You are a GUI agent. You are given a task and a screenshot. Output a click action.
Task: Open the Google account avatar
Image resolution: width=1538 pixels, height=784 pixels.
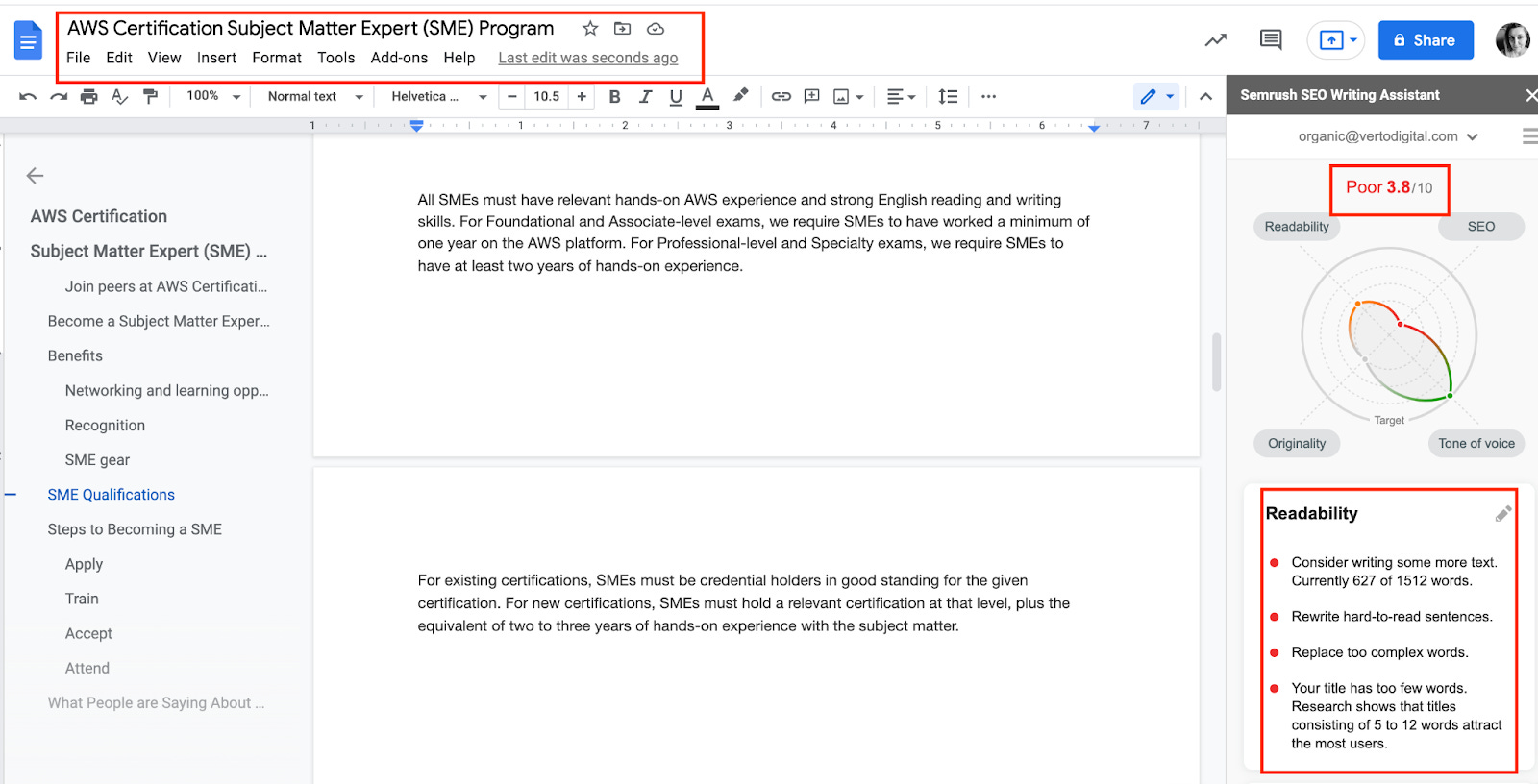(x=1514, y=40)
